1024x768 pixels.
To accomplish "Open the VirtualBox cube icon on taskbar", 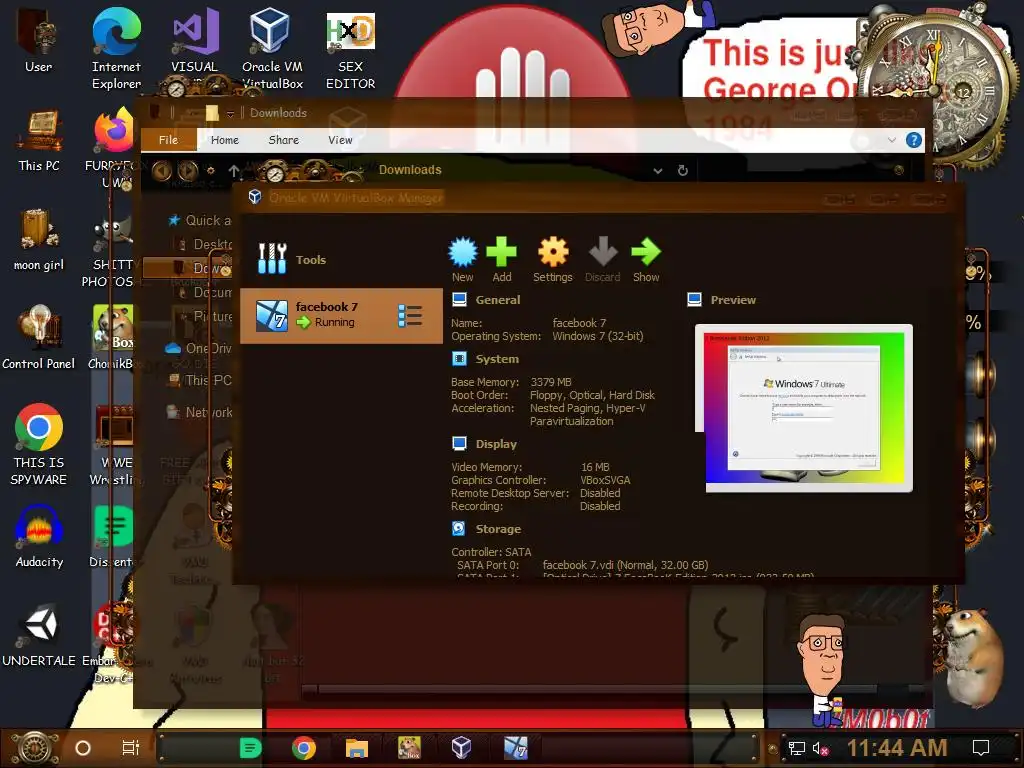I will (461, 748).
